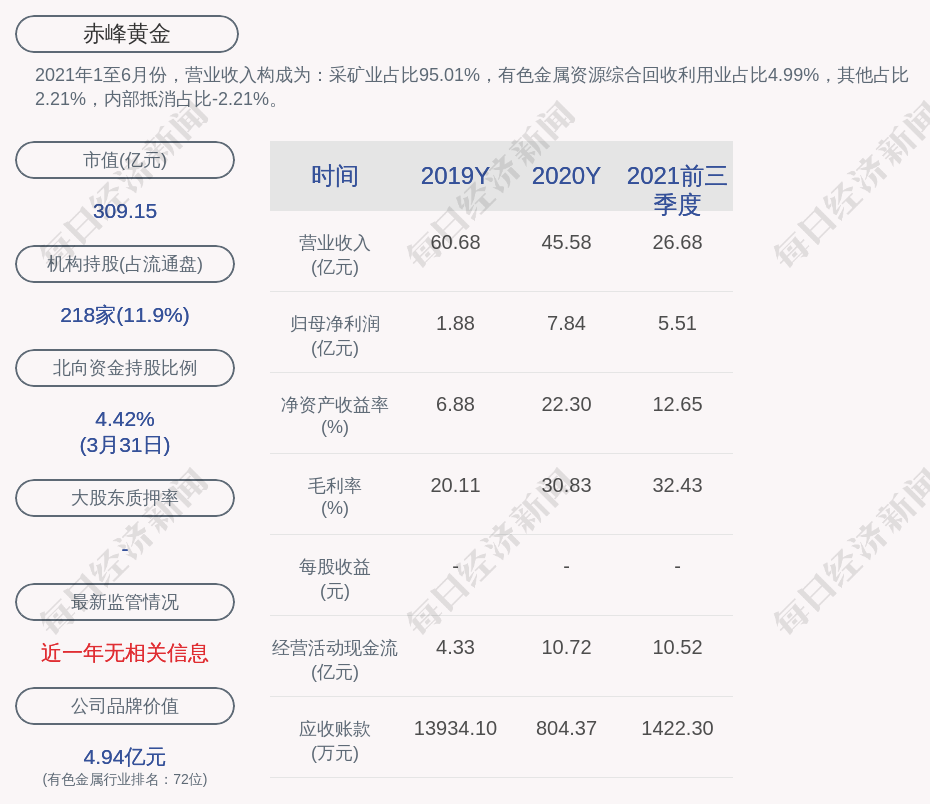Click the net profit value 7.84

(566, 324)
